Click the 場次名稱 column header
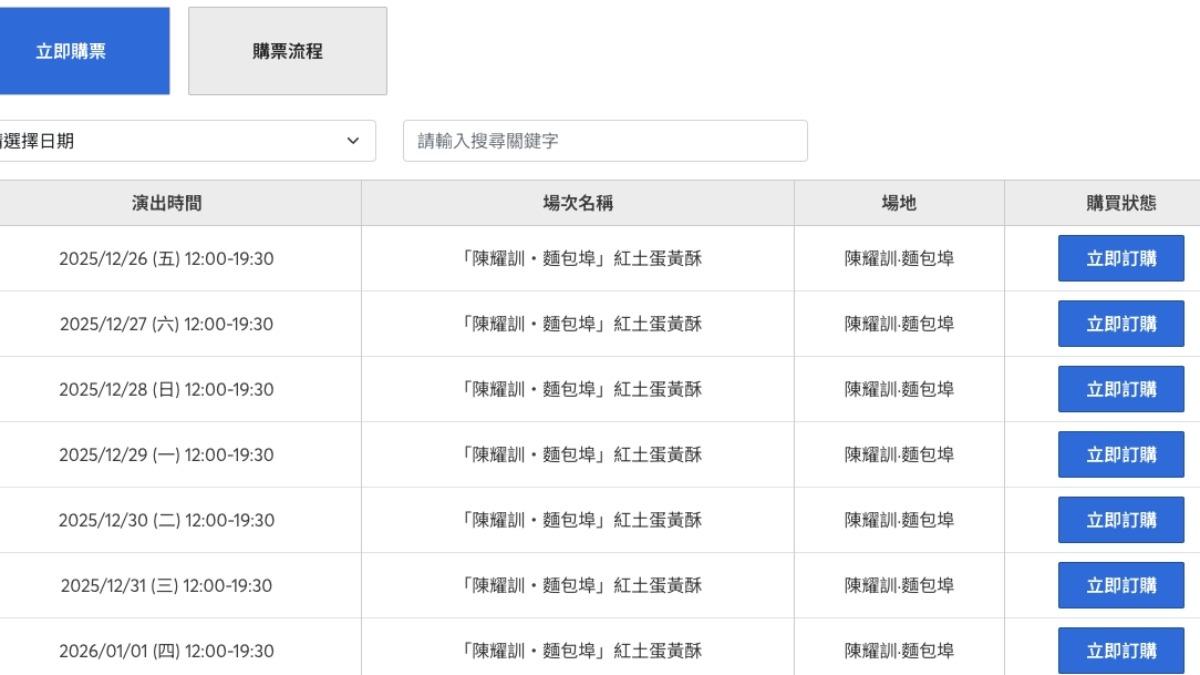This screenshot has width=1200, height=675. click(577, 203)
